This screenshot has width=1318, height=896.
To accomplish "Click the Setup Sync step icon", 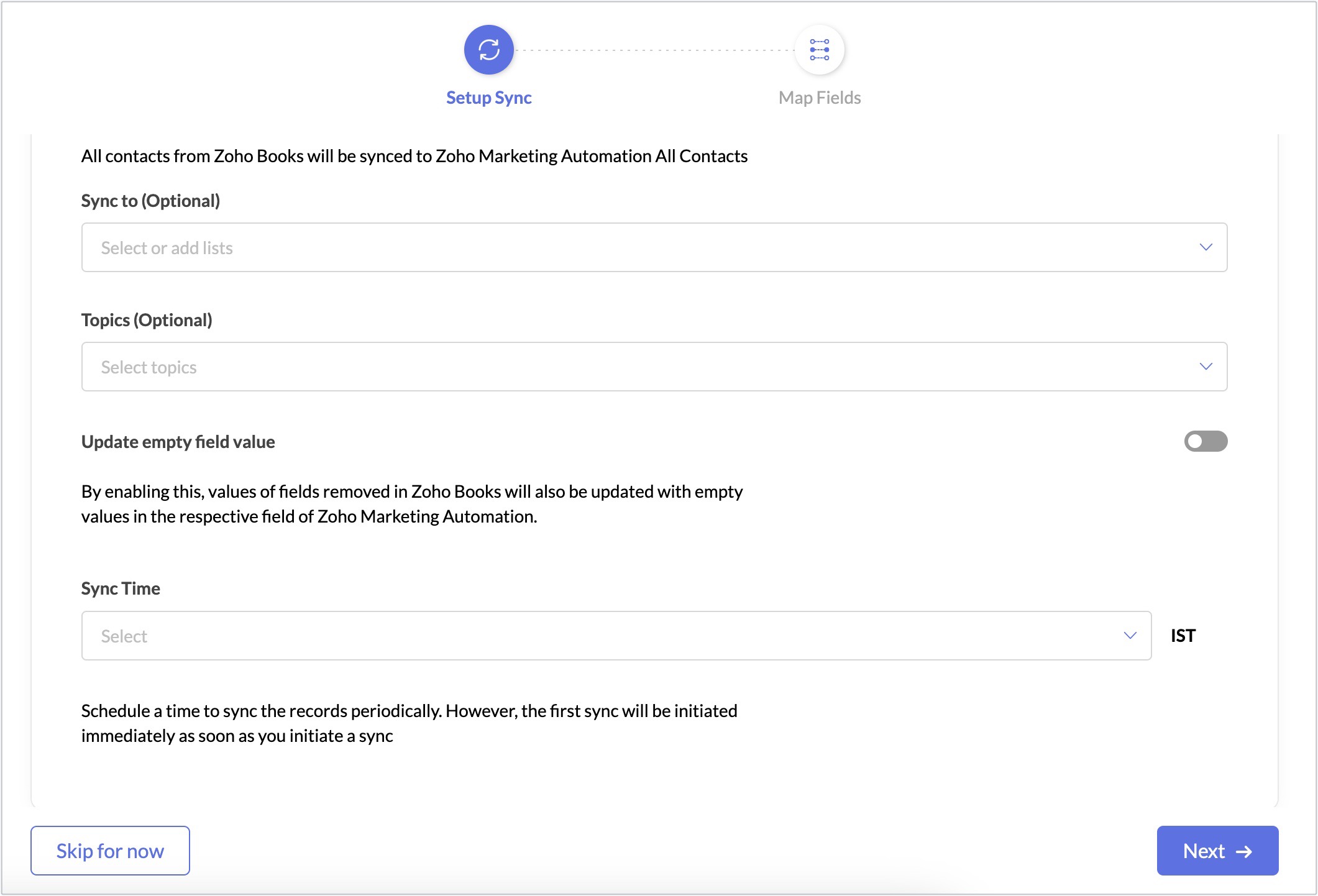I will (x=489, y=50).
